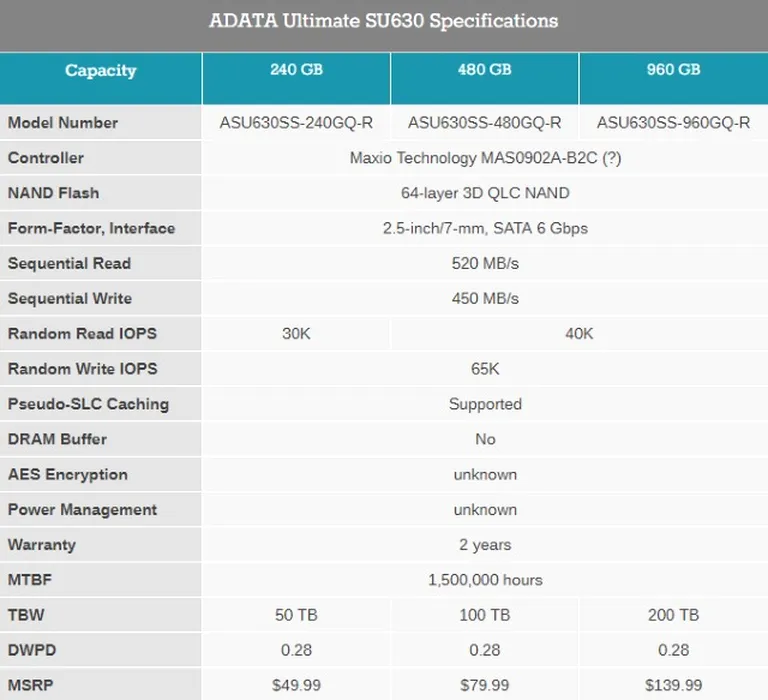768x700 pixels.
Task: Click '2.5-inch/7-mm, SATA 6 Gbps' value
Action: 485,228
